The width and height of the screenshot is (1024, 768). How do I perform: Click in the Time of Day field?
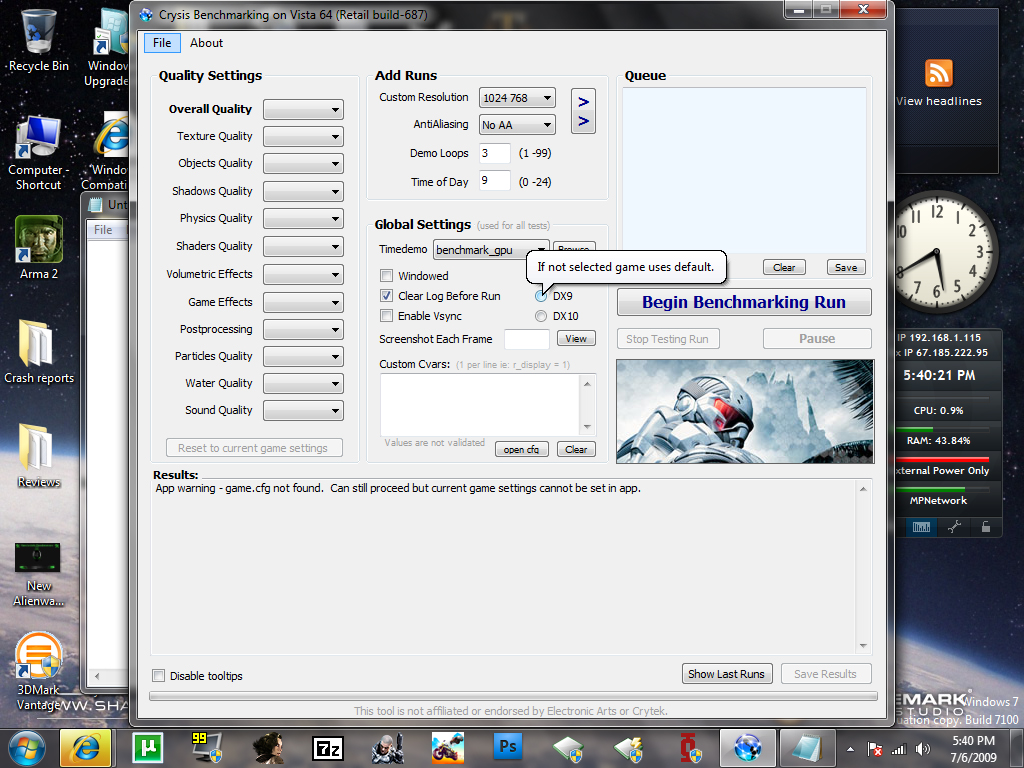(x=494, y=181)
